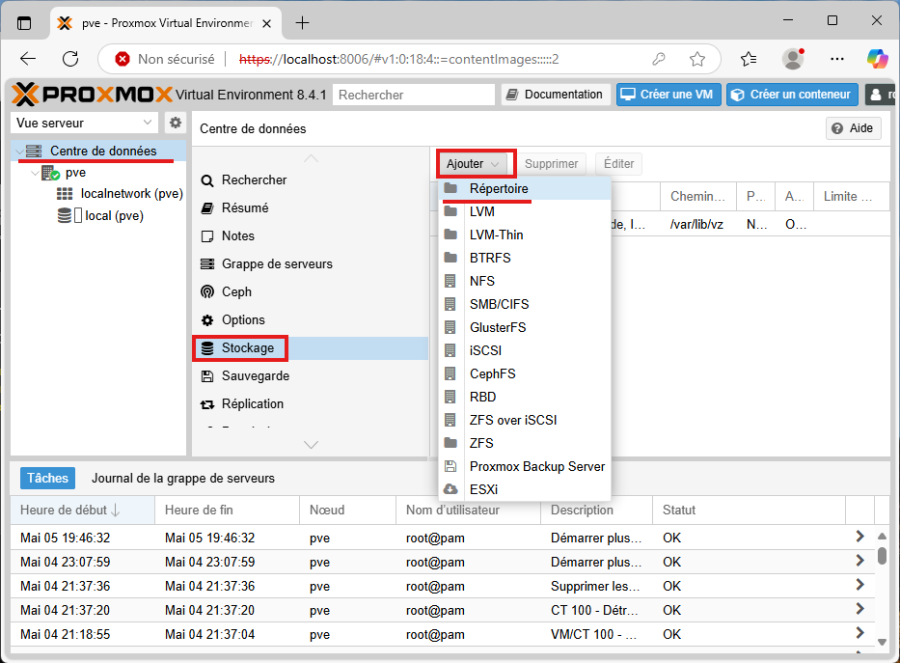
Task: Open the browser favorites list icon
Action: (x=748, y=59)
